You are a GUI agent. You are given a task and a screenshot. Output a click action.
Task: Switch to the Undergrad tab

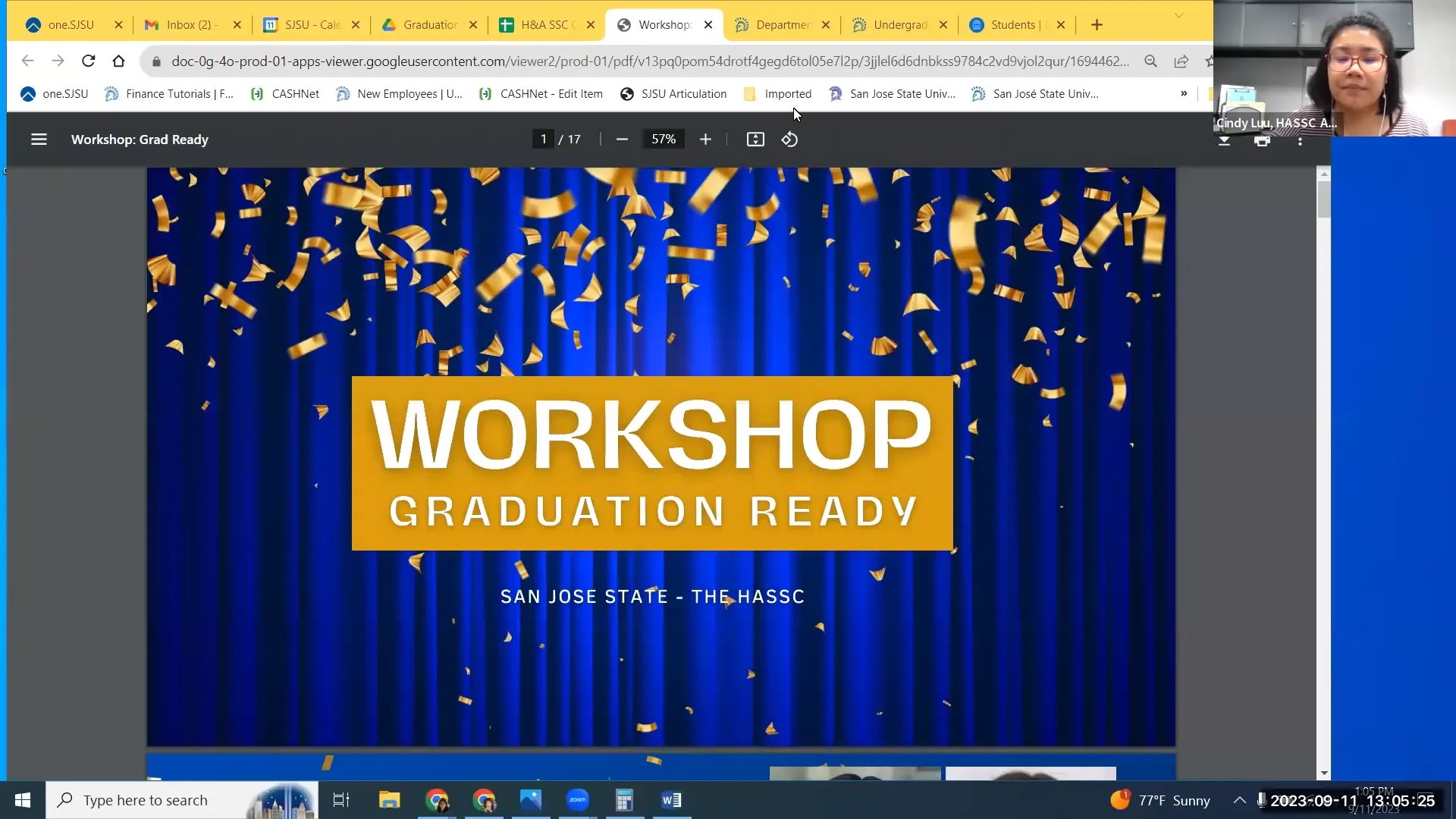click(899, 25)
